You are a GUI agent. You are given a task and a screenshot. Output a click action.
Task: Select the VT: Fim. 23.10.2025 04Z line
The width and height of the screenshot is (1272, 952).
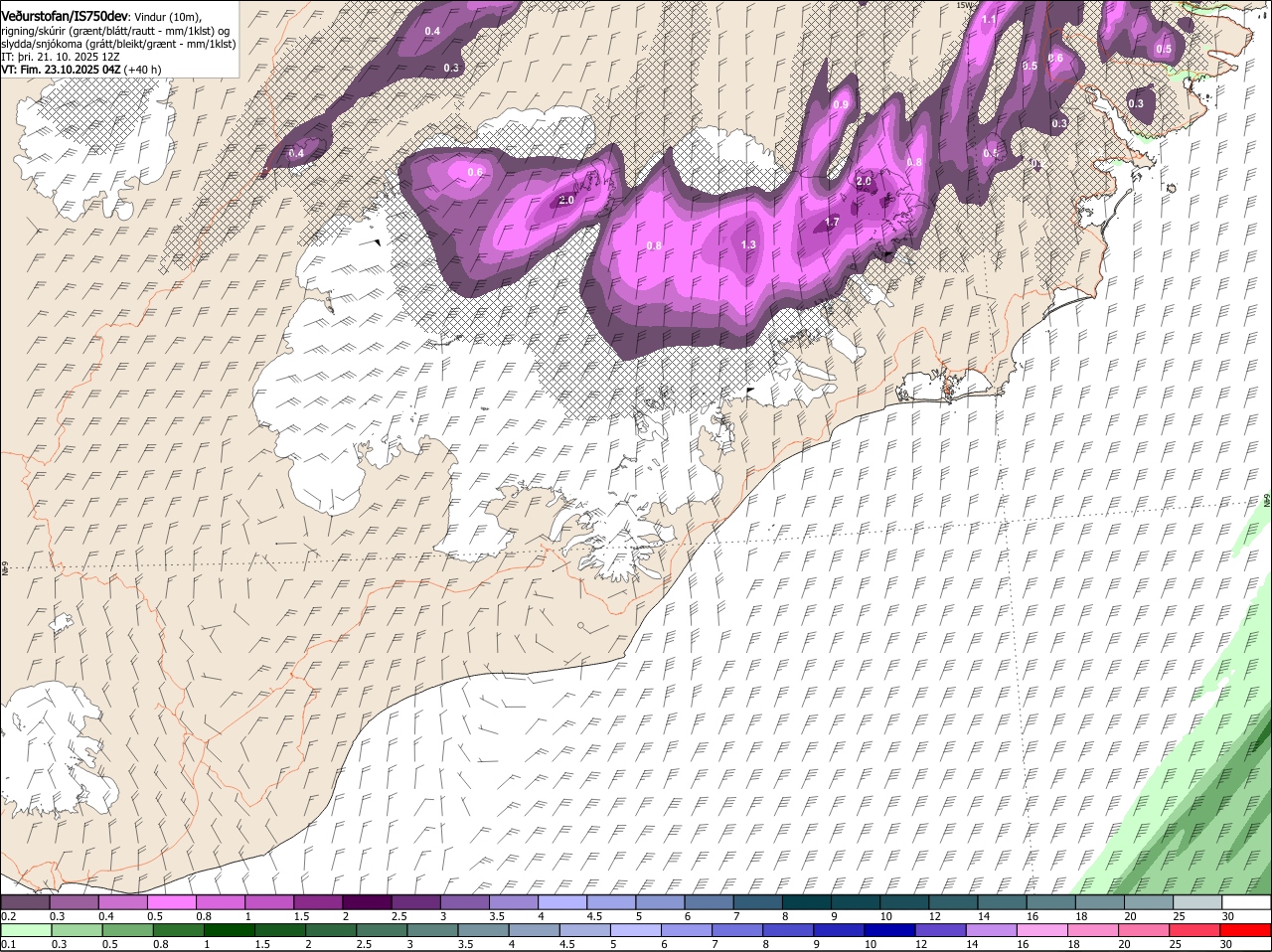pos(81,70)
